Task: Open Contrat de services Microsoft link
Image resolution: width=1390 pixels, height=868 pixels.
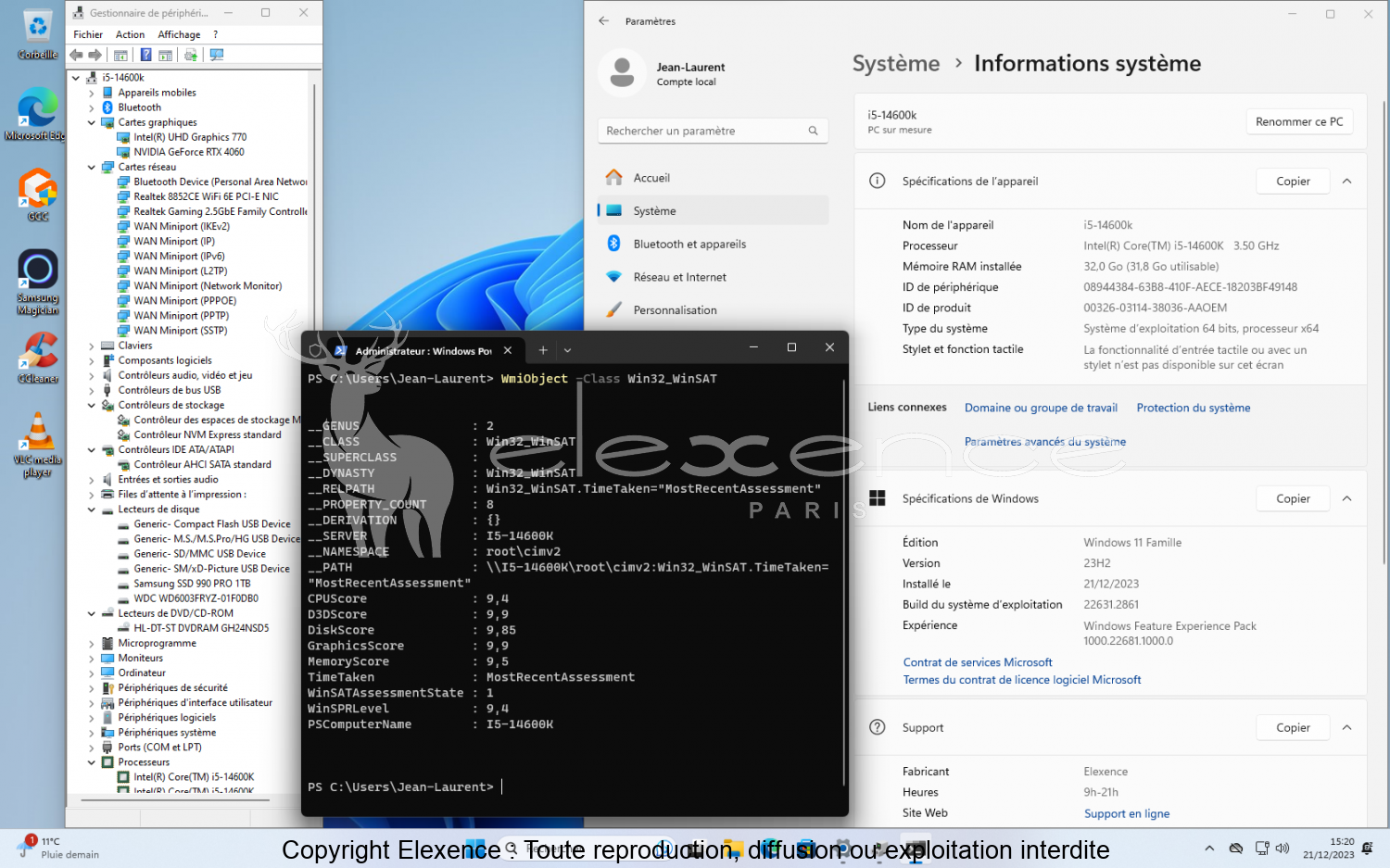Action: point(978,662)
